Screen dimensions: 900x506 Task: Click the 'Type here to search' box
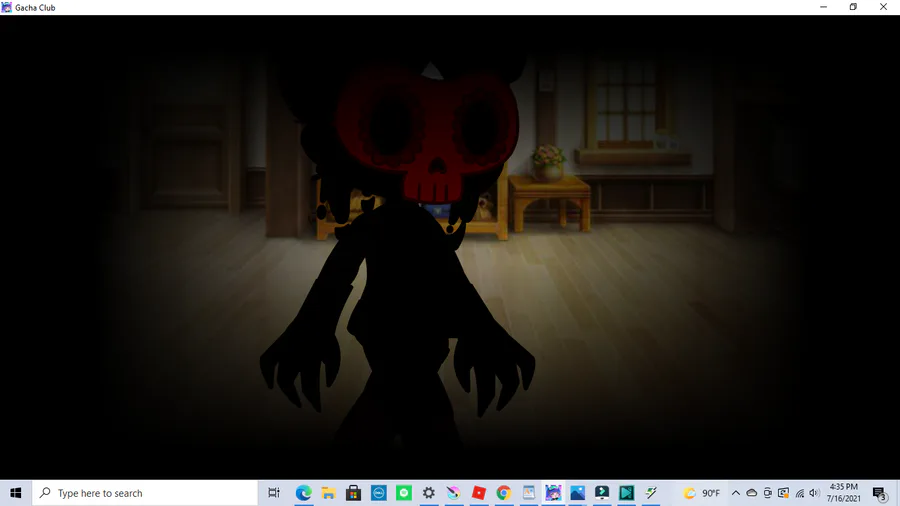145,493
